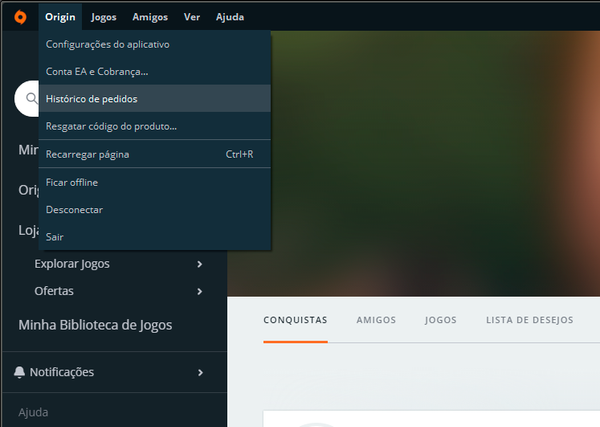Click the search magnifier icon
Viewport: 600px width, 427px height.
tap(32, 99)
